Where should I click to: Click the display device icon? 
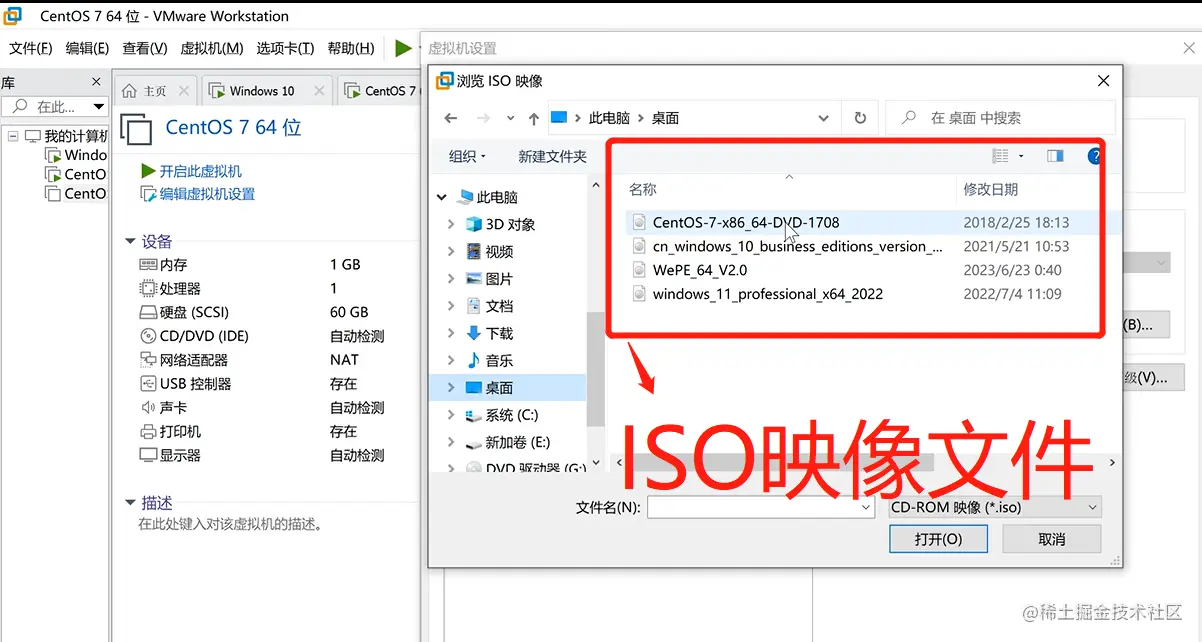[146, 454]
